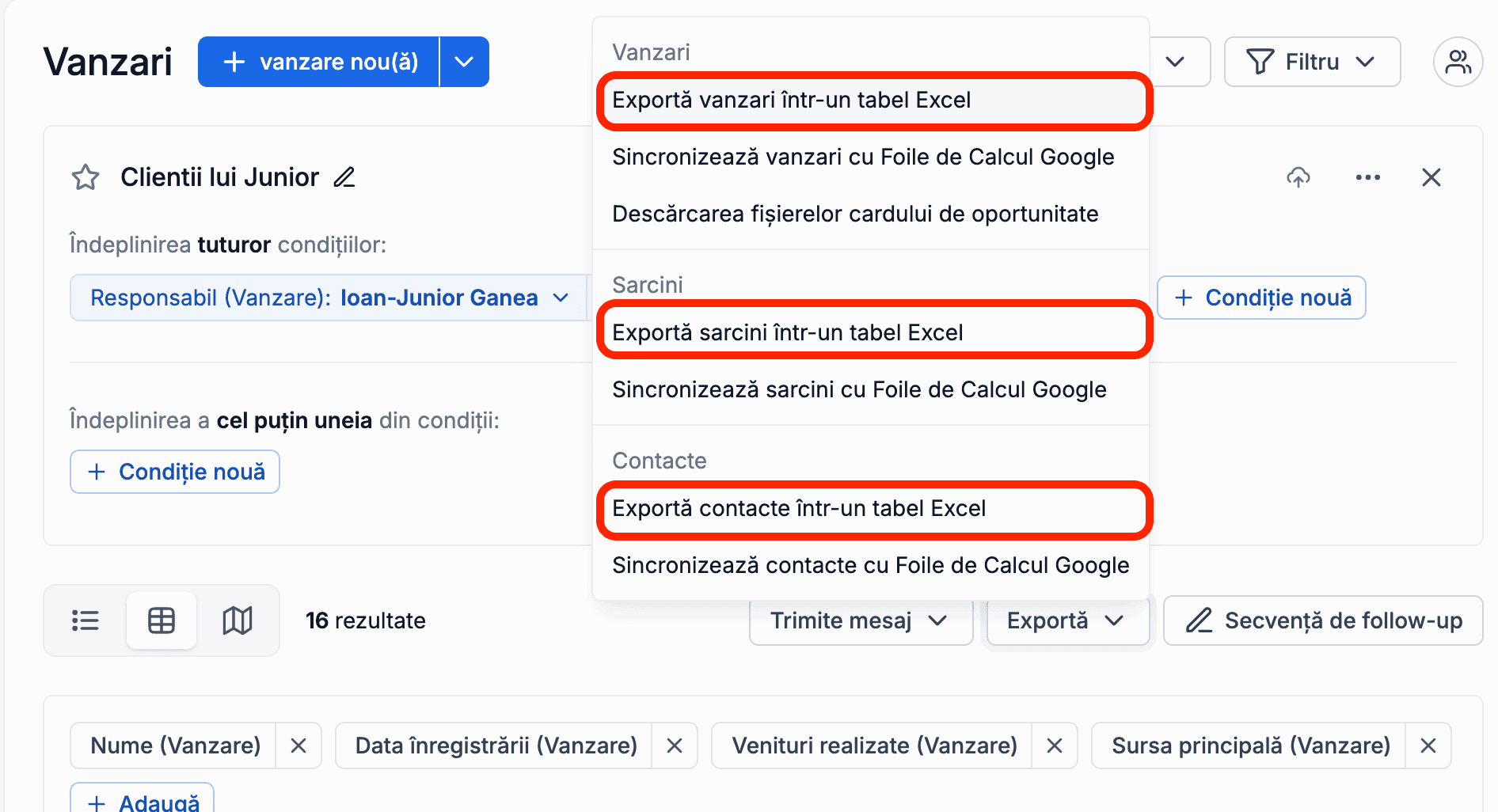Mark Clientii lui Junior as favorite star
Screen dimensions: 1498x812
pyautogui.click(x=86, y=177)
